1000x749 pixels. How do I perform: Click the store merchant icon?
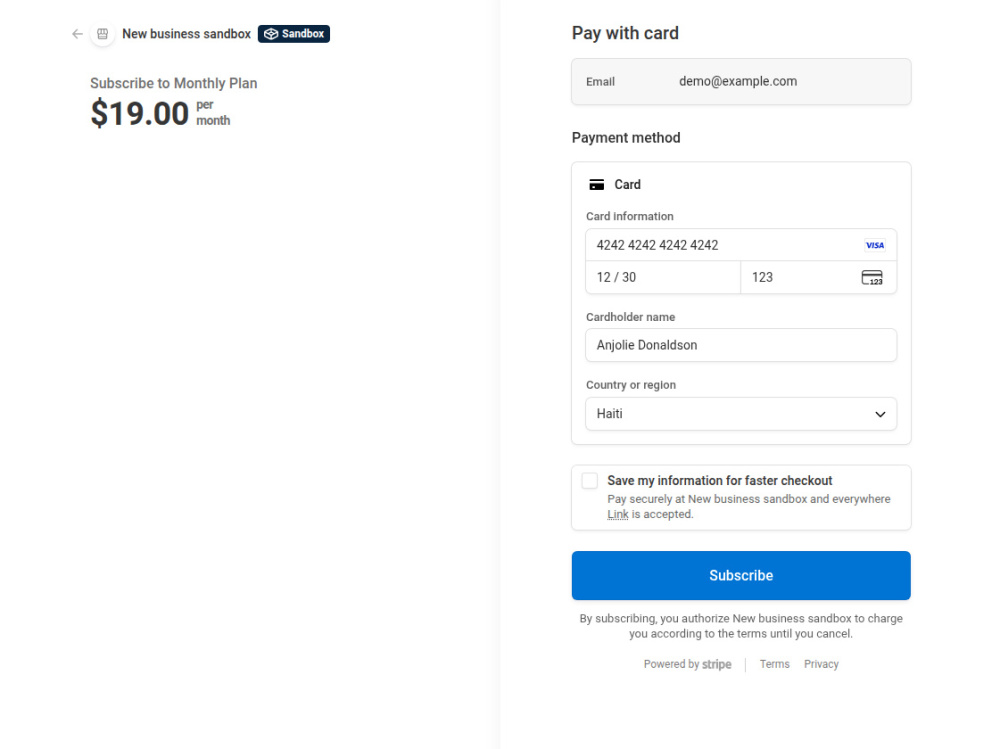click(x=103, y=34)
